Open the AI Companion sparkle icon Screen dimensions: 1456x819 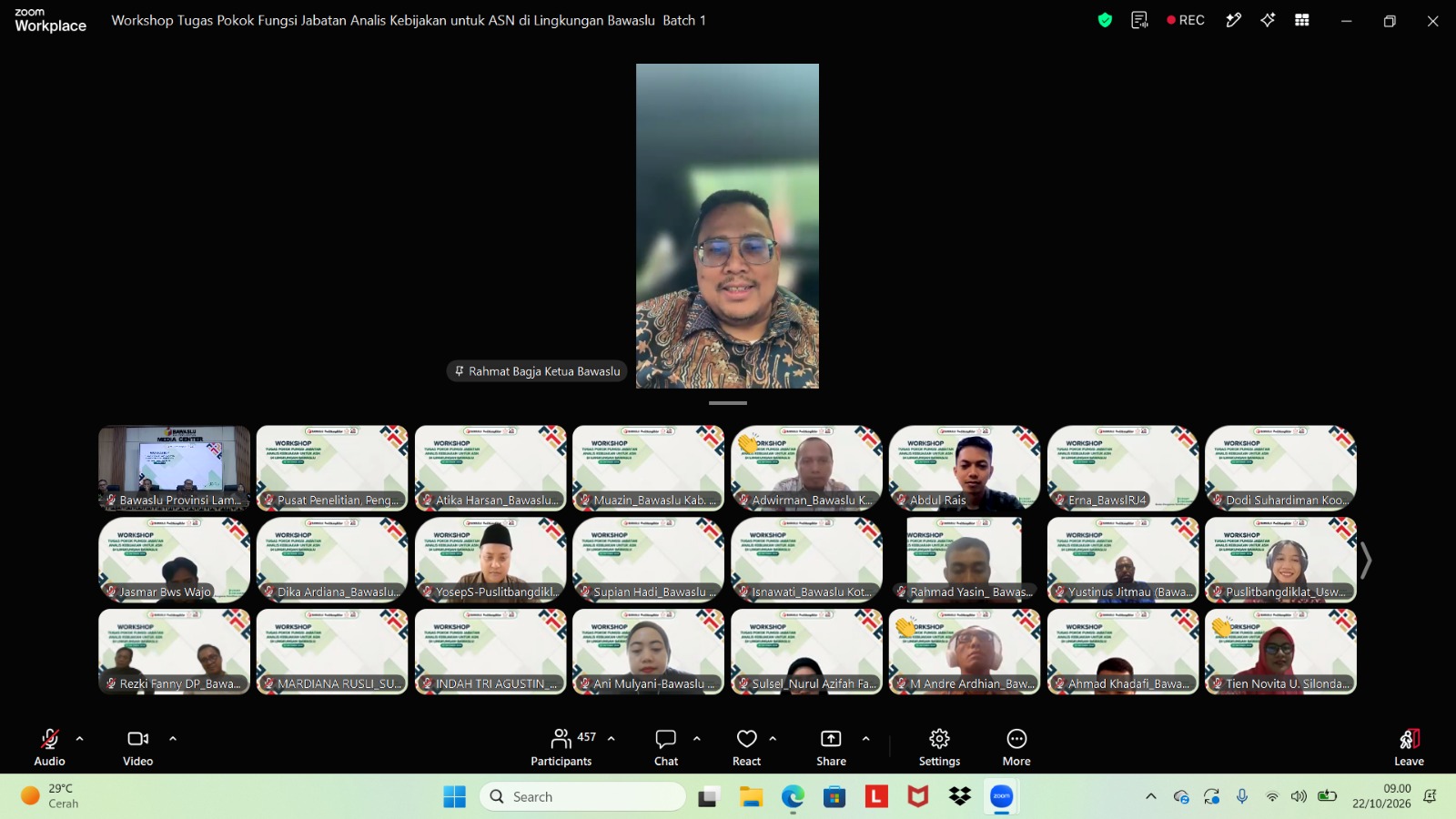pyautogui.click(x=1268, y=20)
